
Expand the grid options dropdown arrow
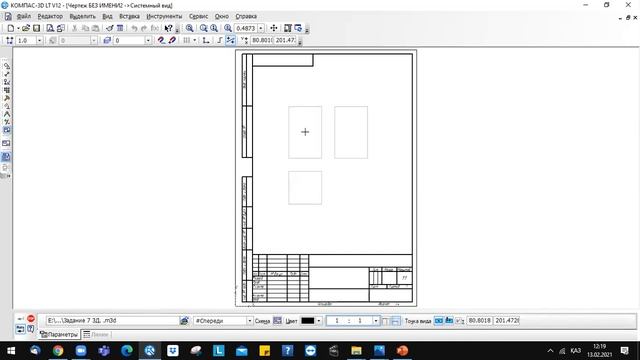point(195,40)
